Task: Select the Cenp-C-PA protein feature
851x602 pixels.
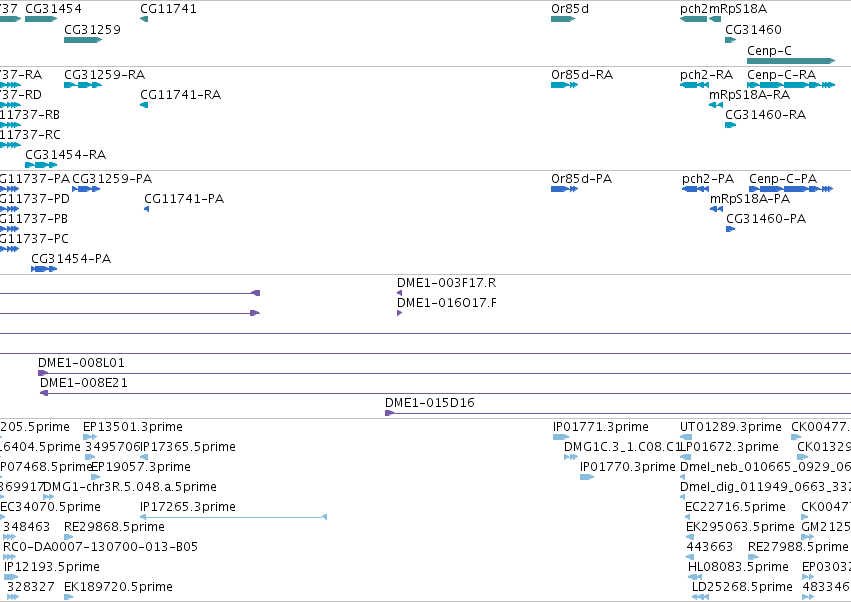Action: [x=791, y=189]
